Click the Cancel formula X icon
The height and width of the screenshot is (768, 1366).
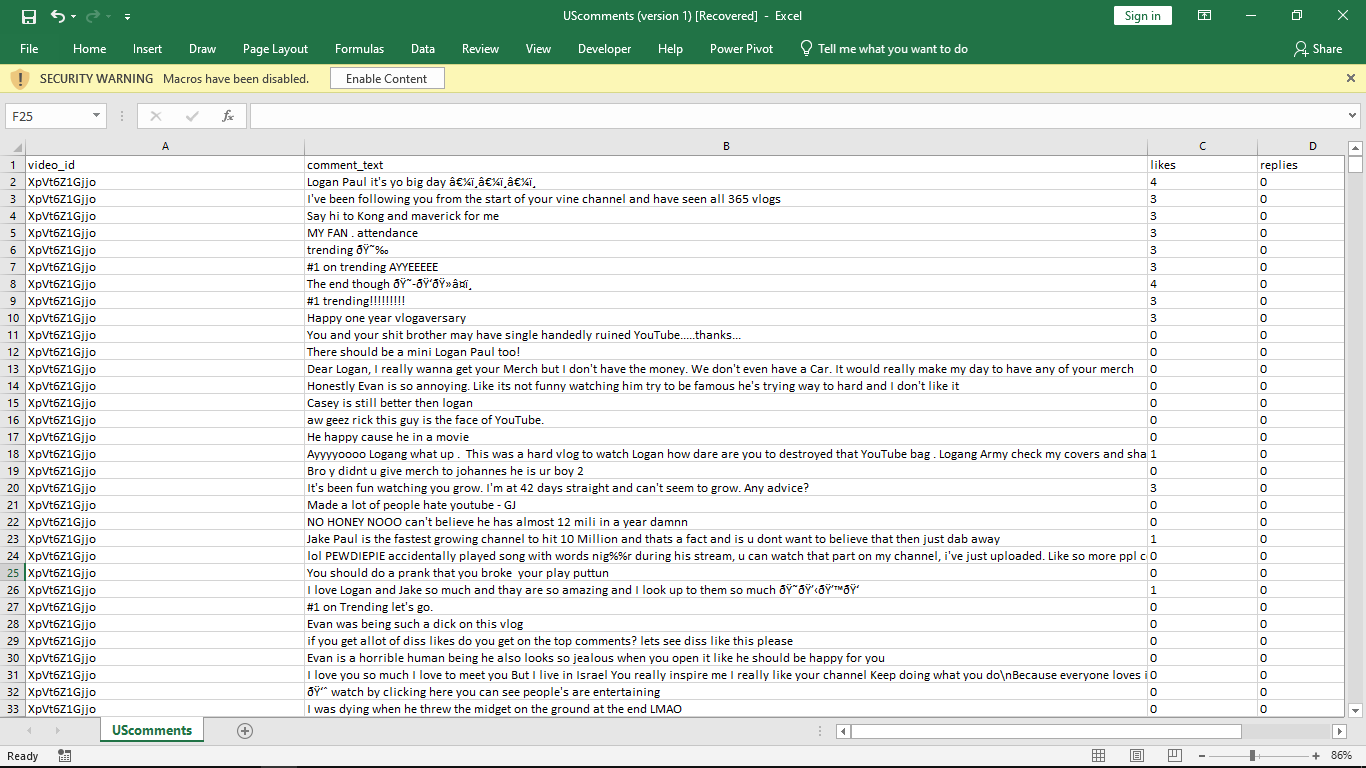pyautogui.click(x=156, y=116)
